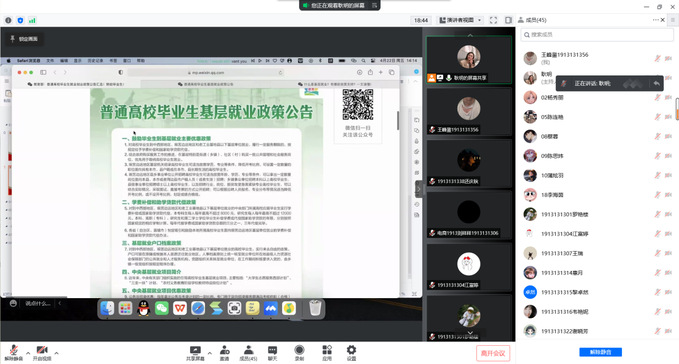Collapse the video thumbnail strip arrow

[x=418, y=189]
